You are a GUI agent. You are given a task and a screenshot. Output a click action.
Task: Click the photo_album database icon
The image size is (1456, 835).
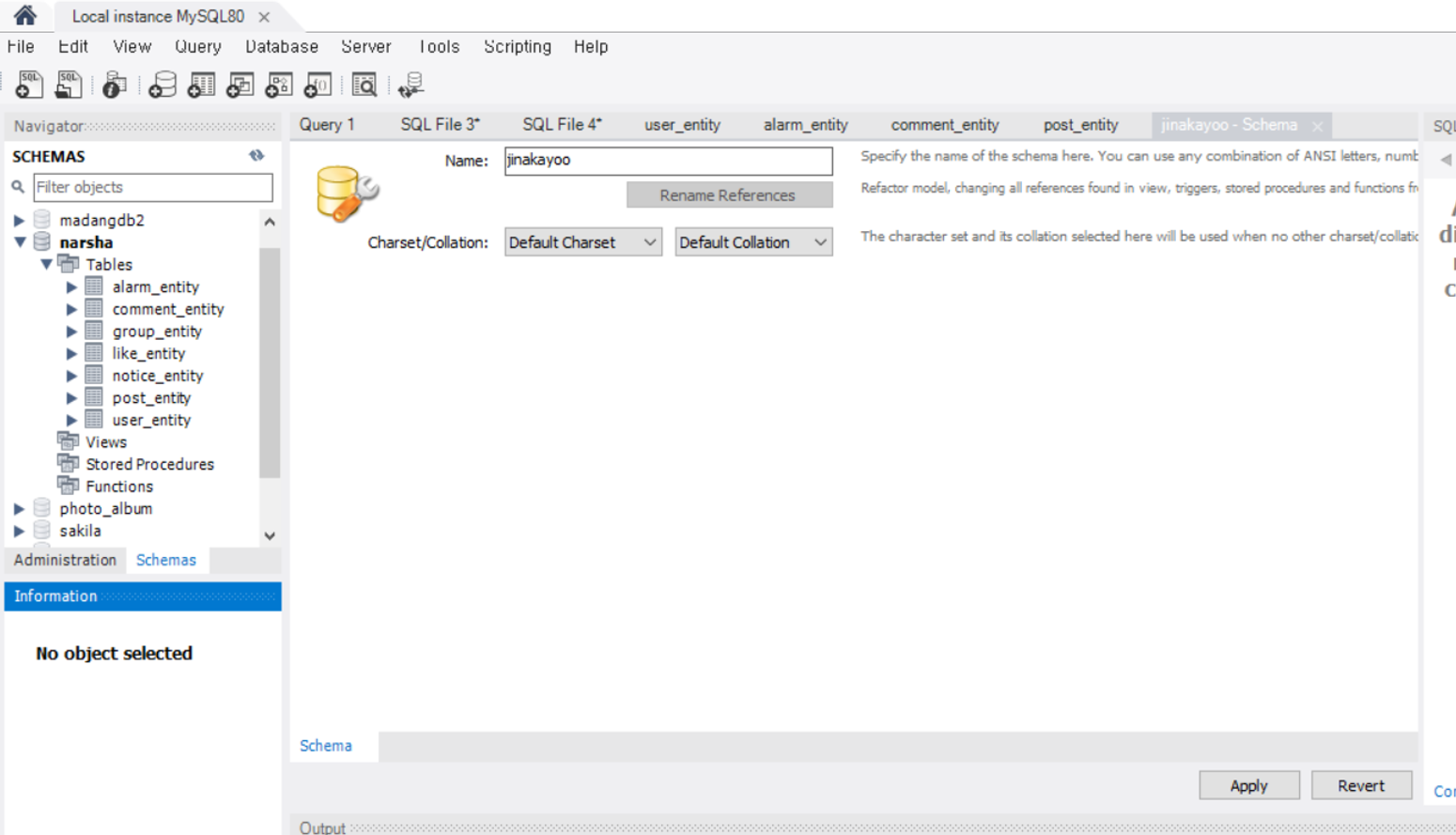point(42,508)
